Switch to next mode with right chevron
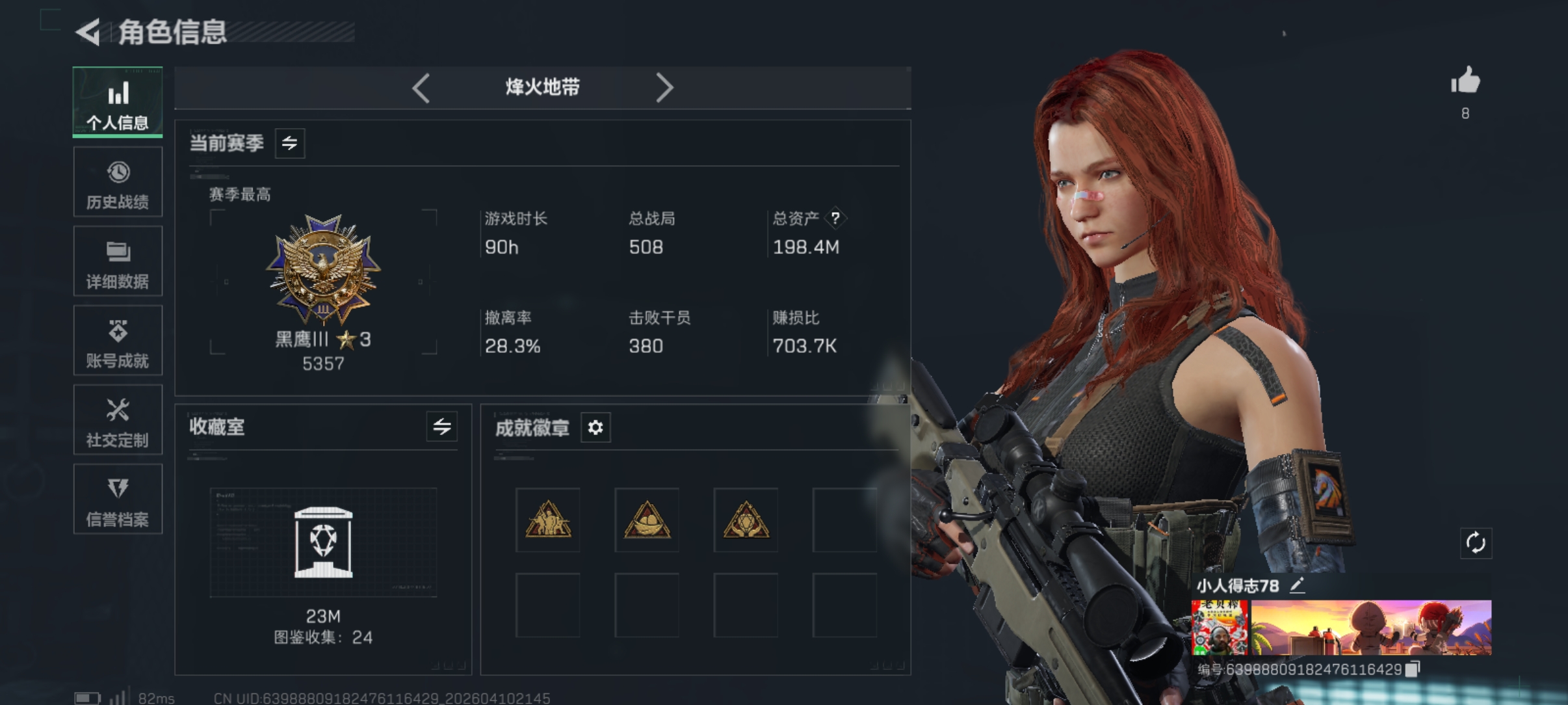 tap(664, 88)
